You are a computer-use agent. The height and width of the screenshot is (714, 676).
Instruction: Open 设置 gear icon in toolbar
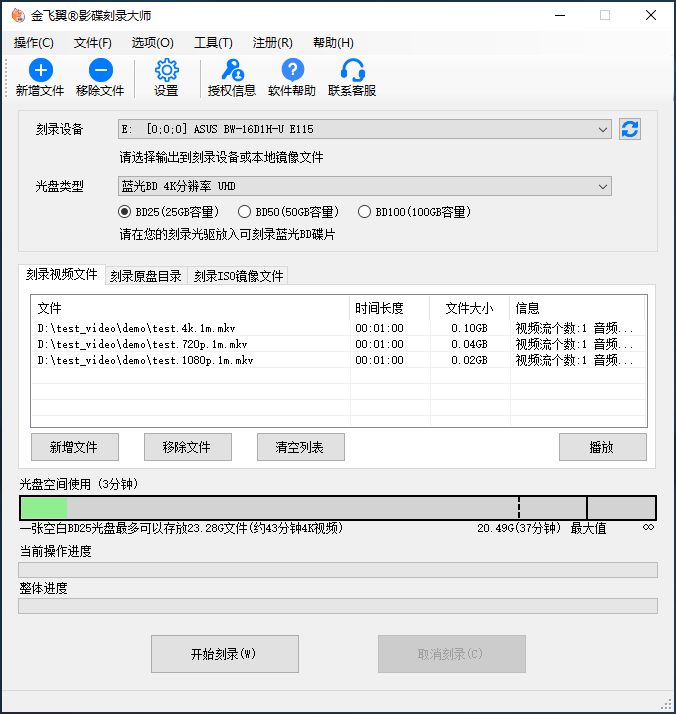pyautogui.click(x=166, y=70)
